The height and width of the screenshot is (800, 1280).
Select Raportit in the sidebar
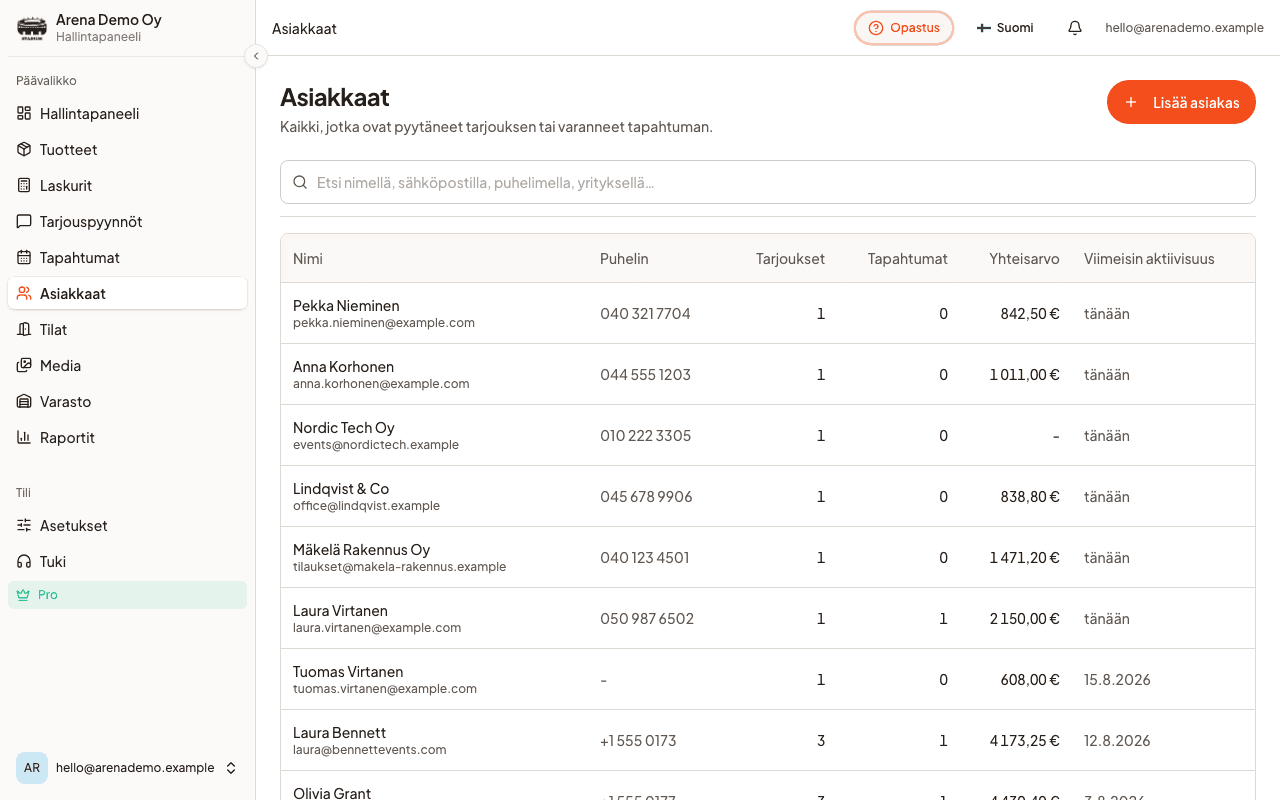coord(127,438)
